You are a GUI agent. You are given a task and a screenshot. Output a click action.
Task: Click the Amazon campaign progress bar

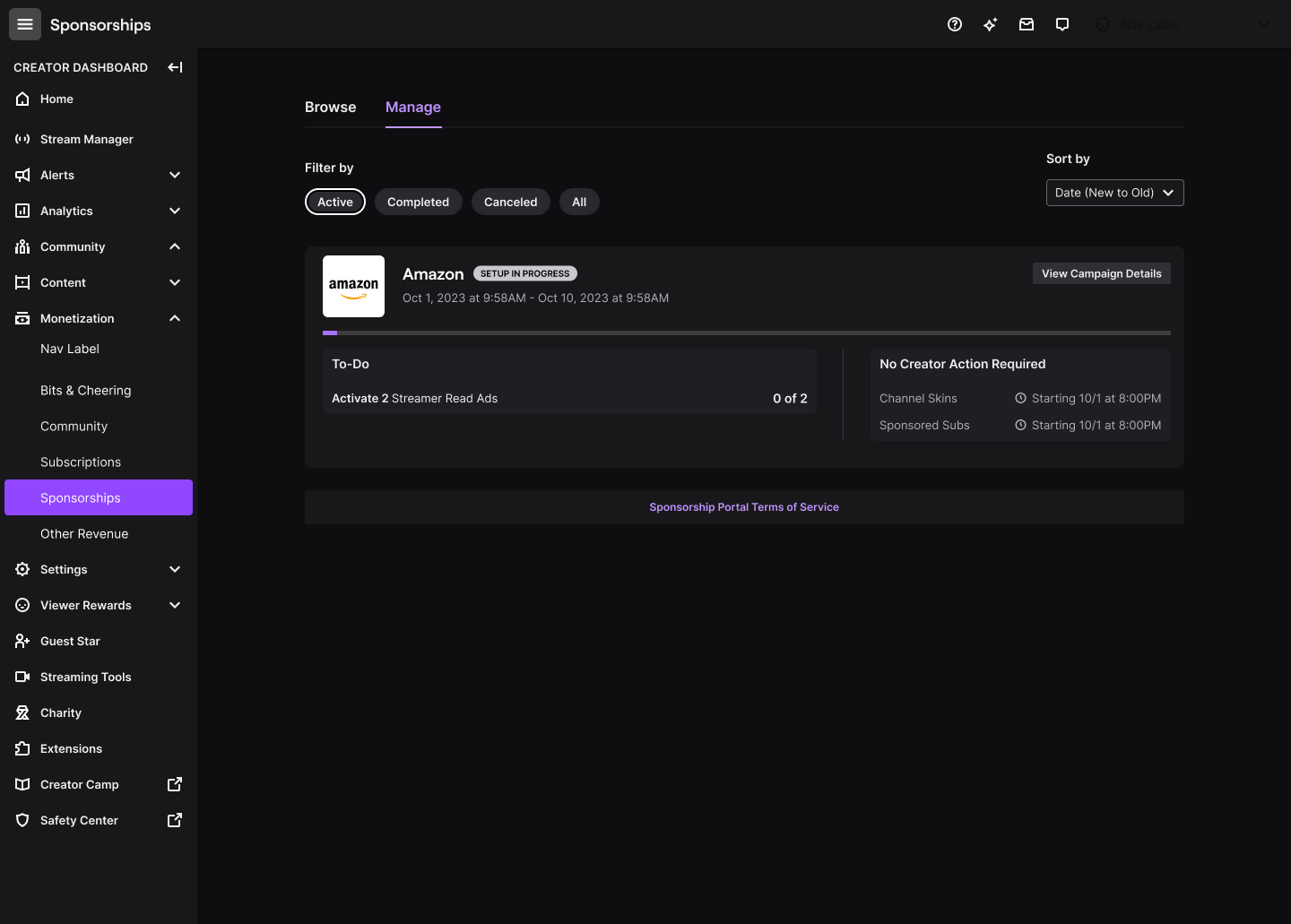pos(746,332)
